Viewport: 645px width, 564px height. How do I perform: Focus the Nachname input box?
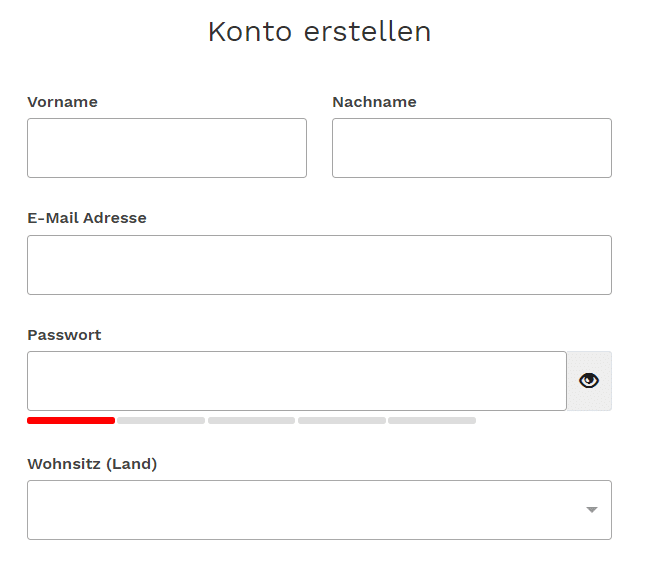click(x=472, y=148)
